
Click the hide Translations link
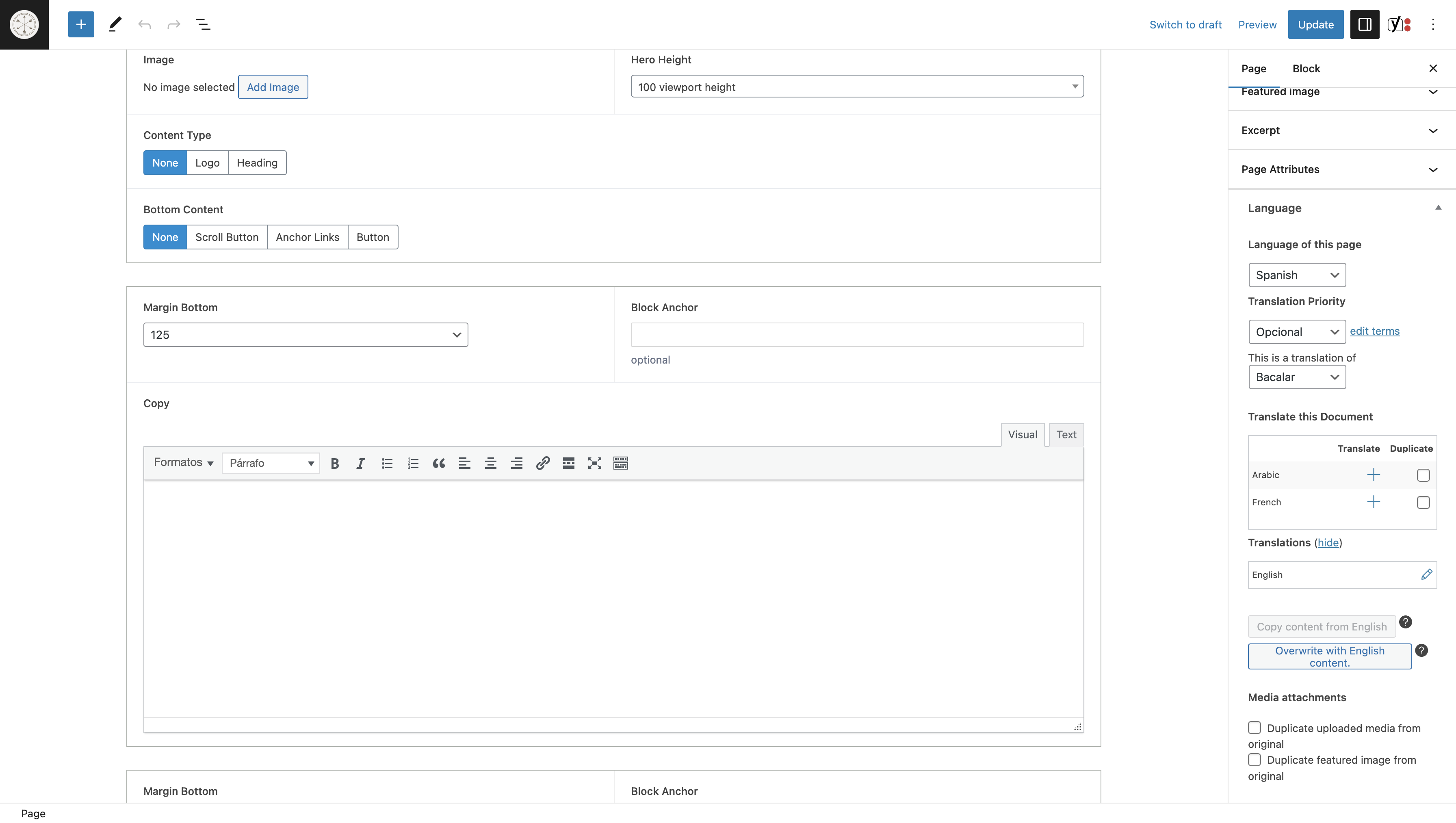point(1328,543)
